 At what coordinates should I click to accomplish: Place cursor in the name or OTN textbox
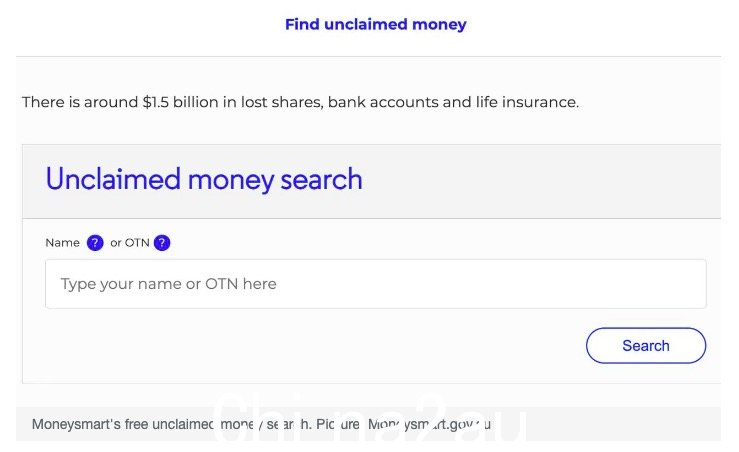[376, 284]
